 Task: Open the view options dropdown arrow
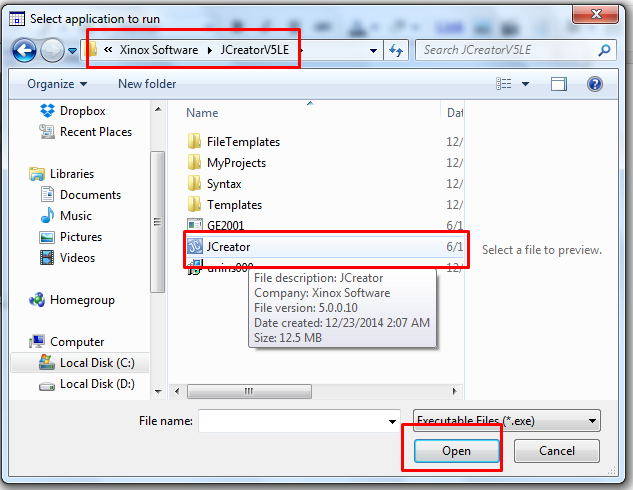click(525, 84)
